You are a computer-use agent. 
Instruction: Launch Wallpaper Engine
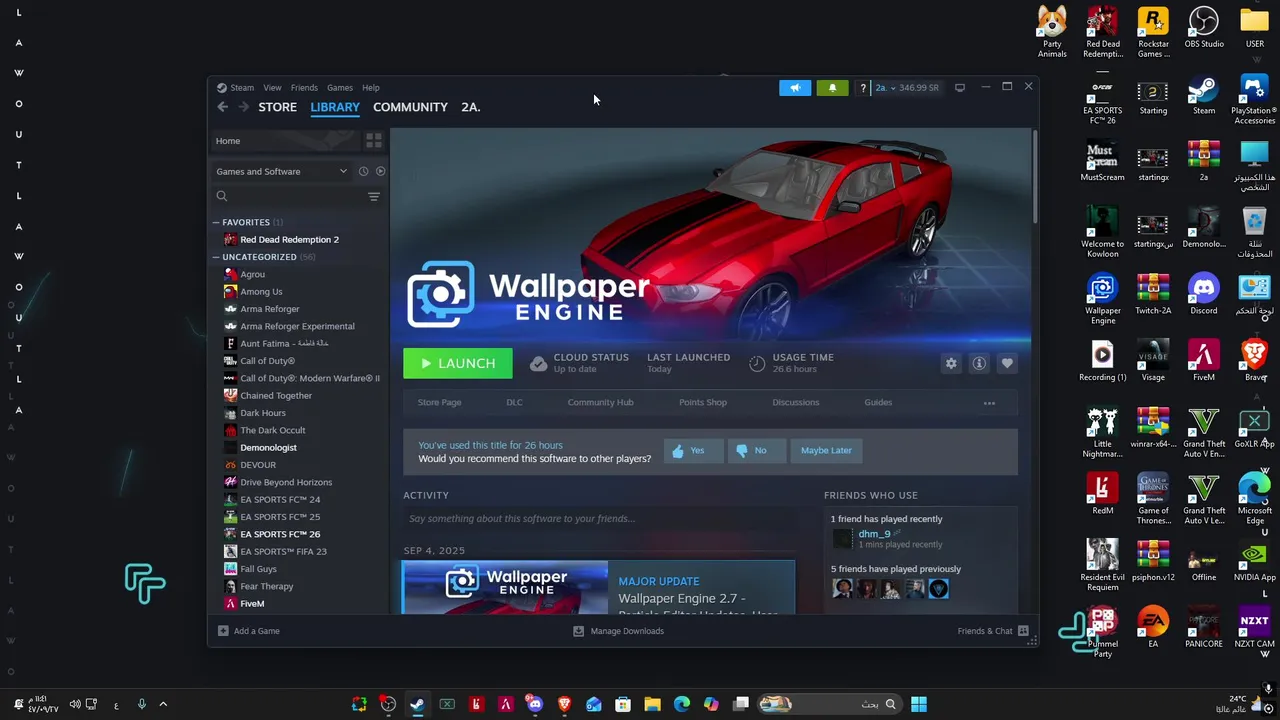(458, 363)
